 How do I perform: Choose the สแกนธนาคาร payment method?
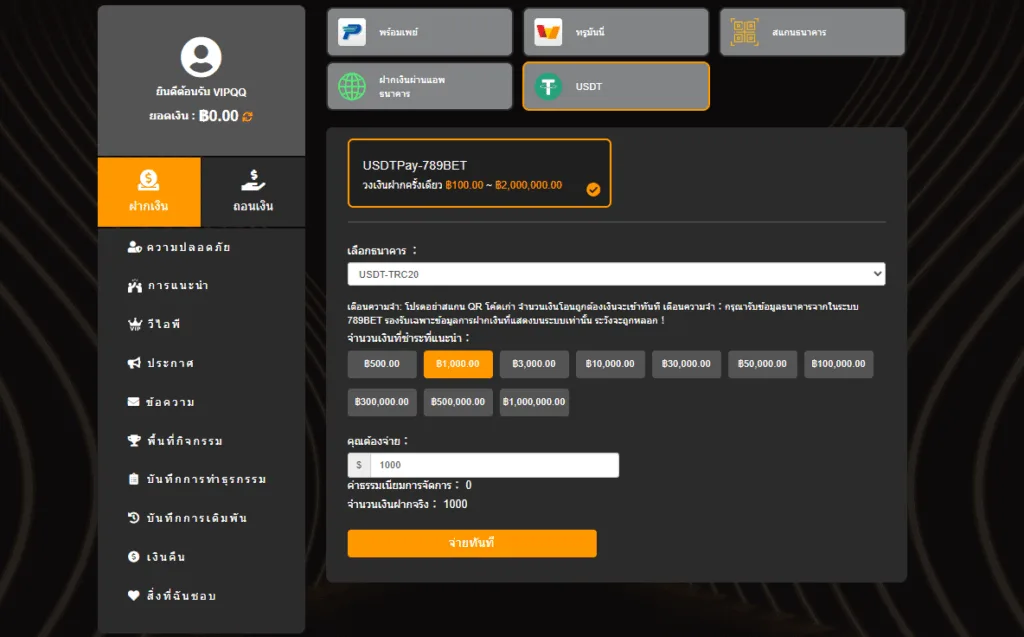[812, 32]
